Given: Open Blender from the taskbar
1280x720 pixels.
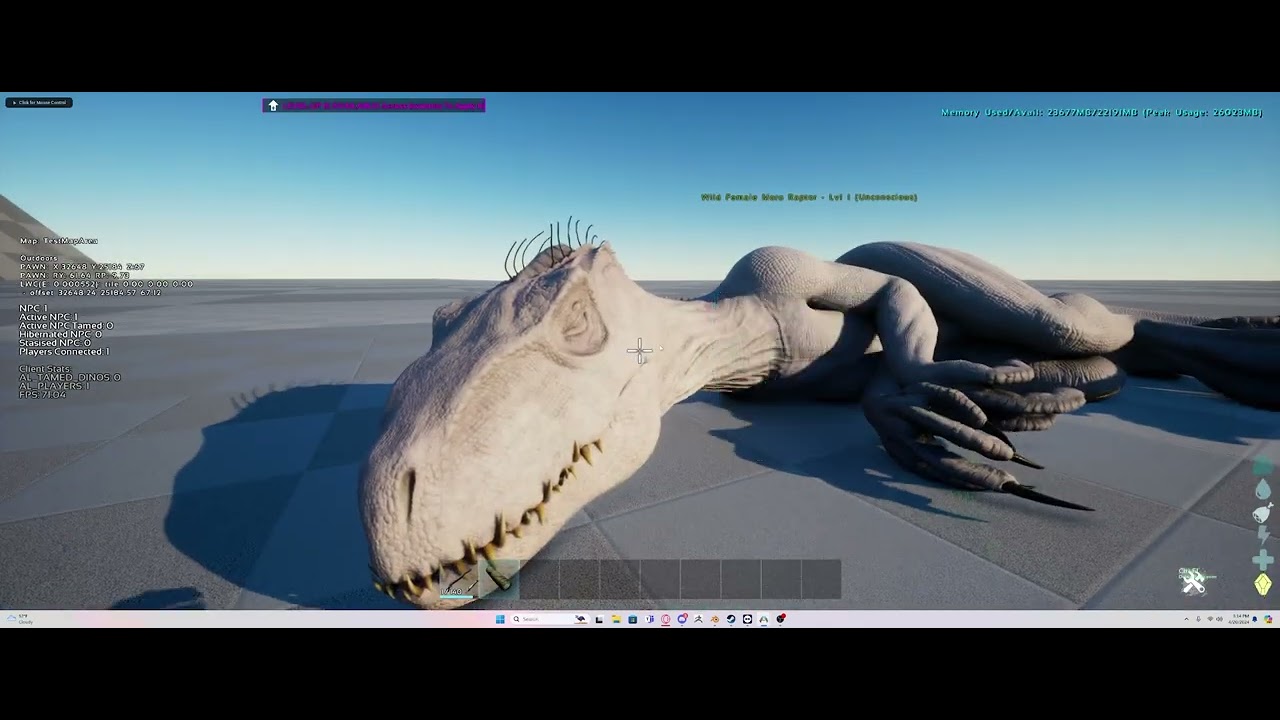Looking at the screenshot, I should (x=714, y=619).
